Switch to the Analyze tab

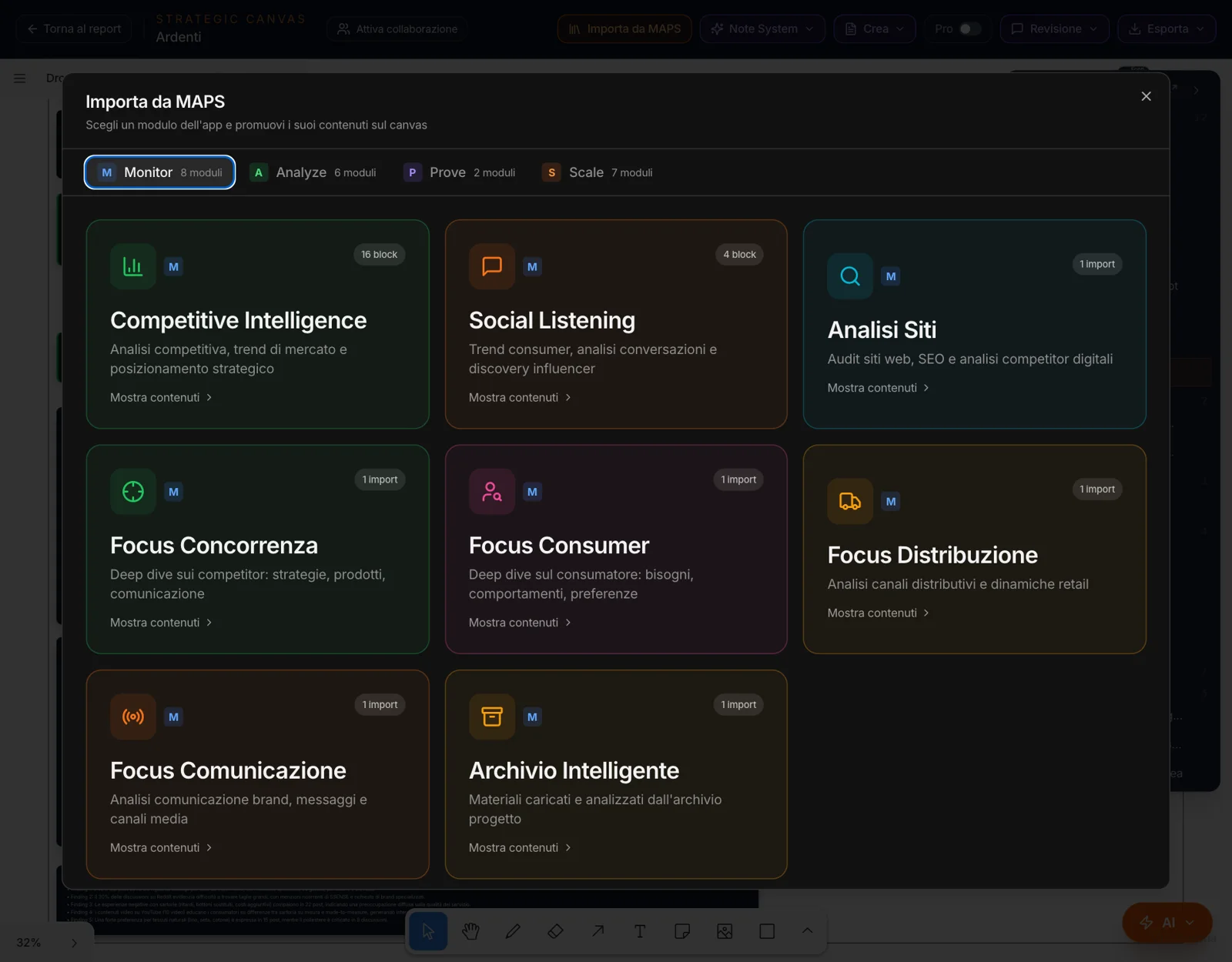313,172
